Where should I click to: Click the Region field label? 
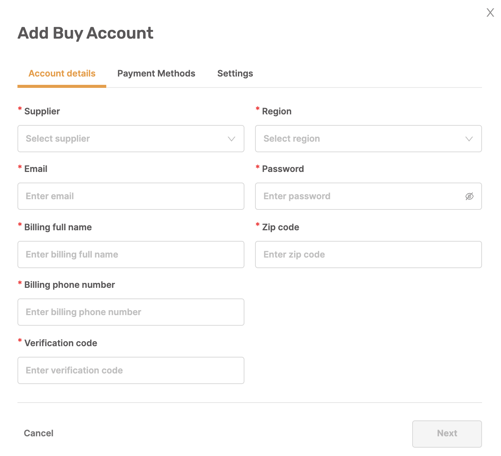[x=277, y=111]
